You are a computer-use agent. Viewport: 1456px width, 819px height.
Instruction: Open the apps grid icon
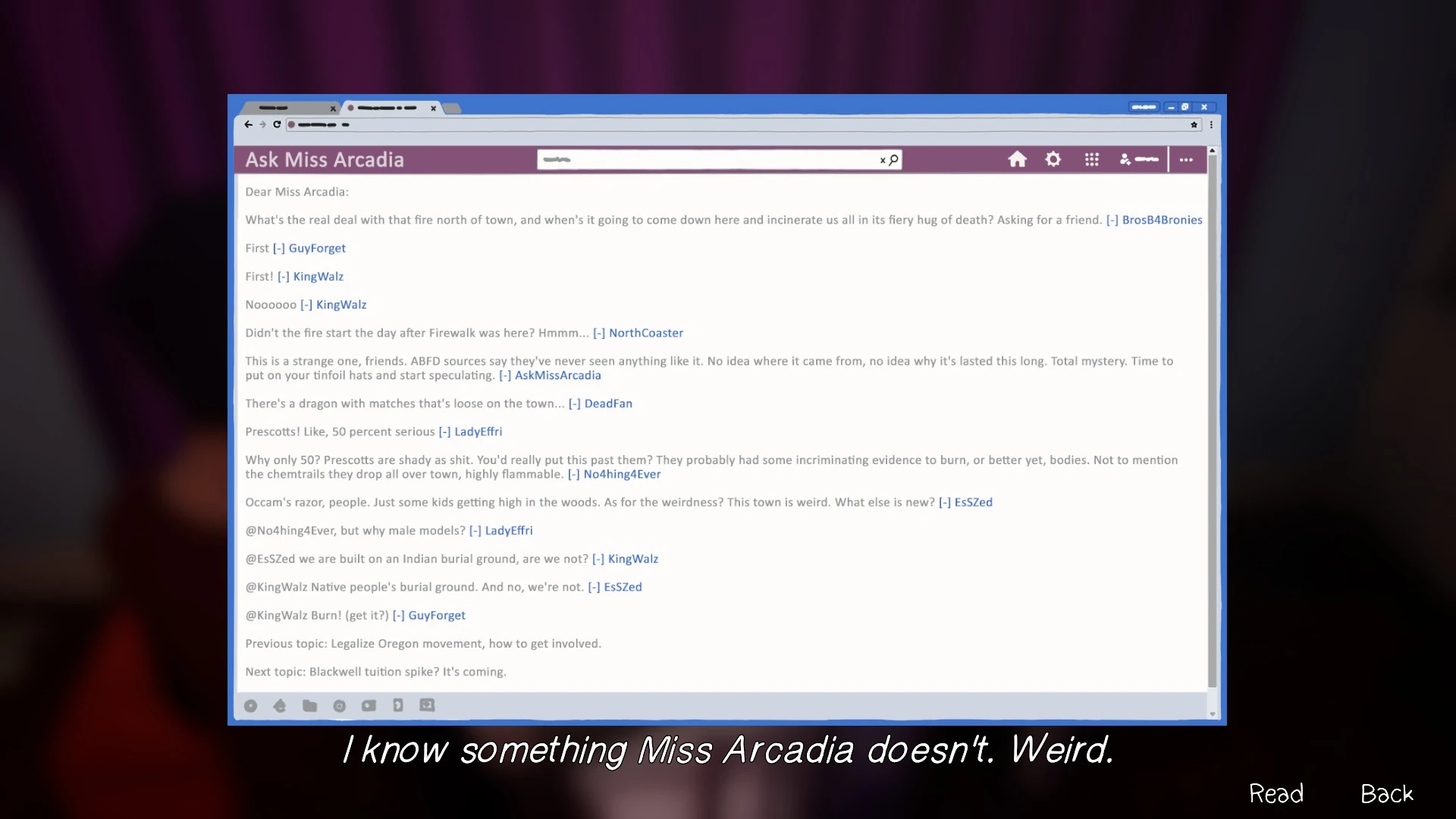click(1091, 159)
